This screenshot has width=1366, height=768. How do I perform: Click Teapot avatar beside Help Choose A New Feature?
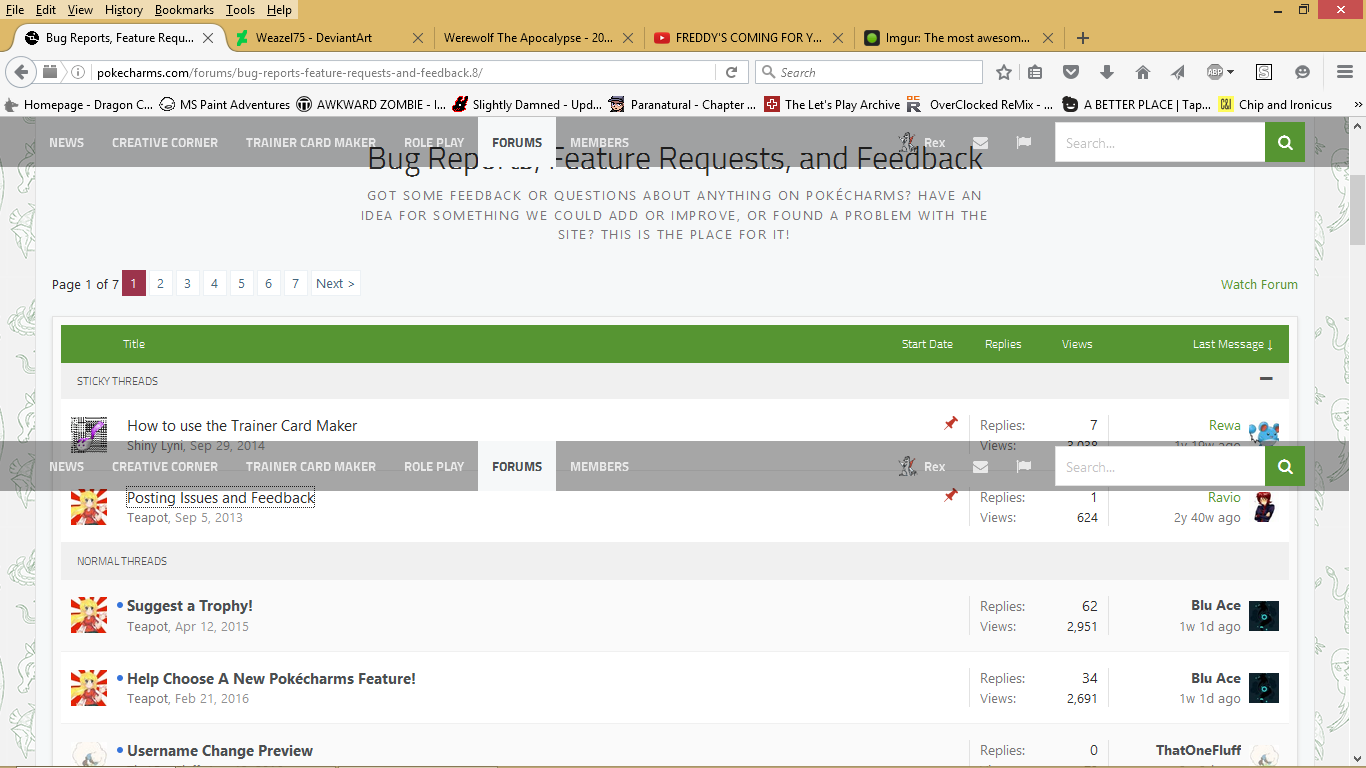pyautogui.click(x=89, y=688)
